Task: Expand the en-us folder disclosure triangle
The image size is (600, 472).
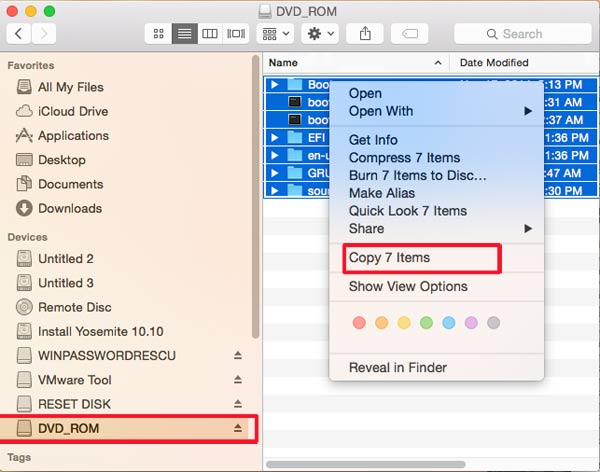Action: click(x=274, y=155)
